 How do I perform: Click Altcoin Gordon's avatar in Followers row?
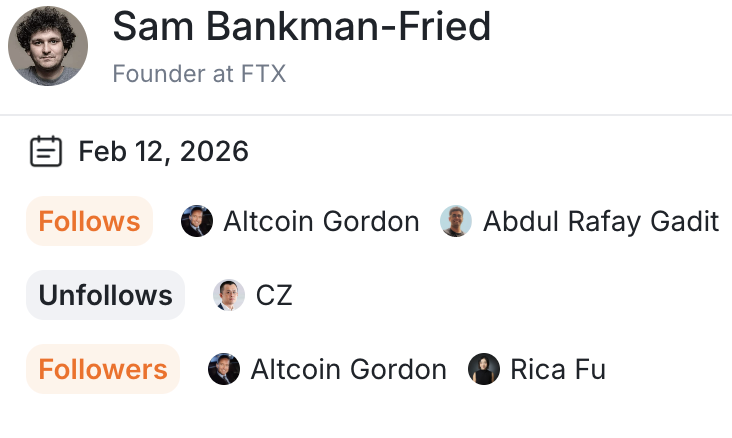click(224, 369)
